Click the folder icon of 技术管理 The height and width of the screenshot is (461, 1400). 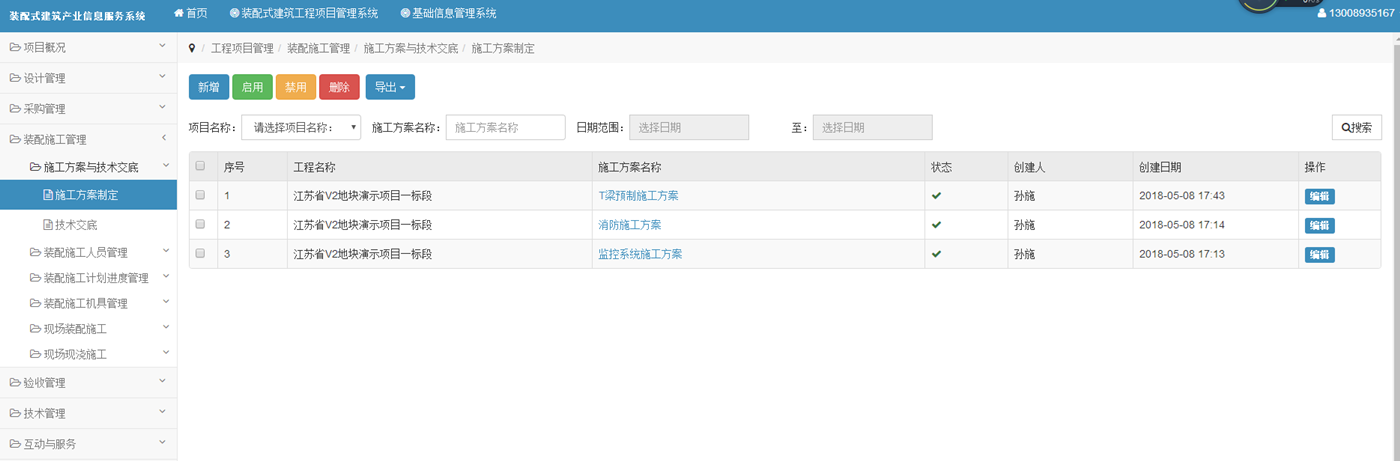click(x=15, y=413)
